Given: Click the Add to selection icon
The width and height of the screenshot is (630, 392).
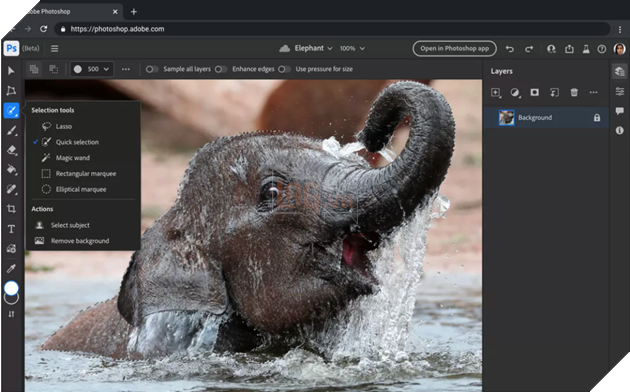Looking at the screenshot, I should [34, 69].
